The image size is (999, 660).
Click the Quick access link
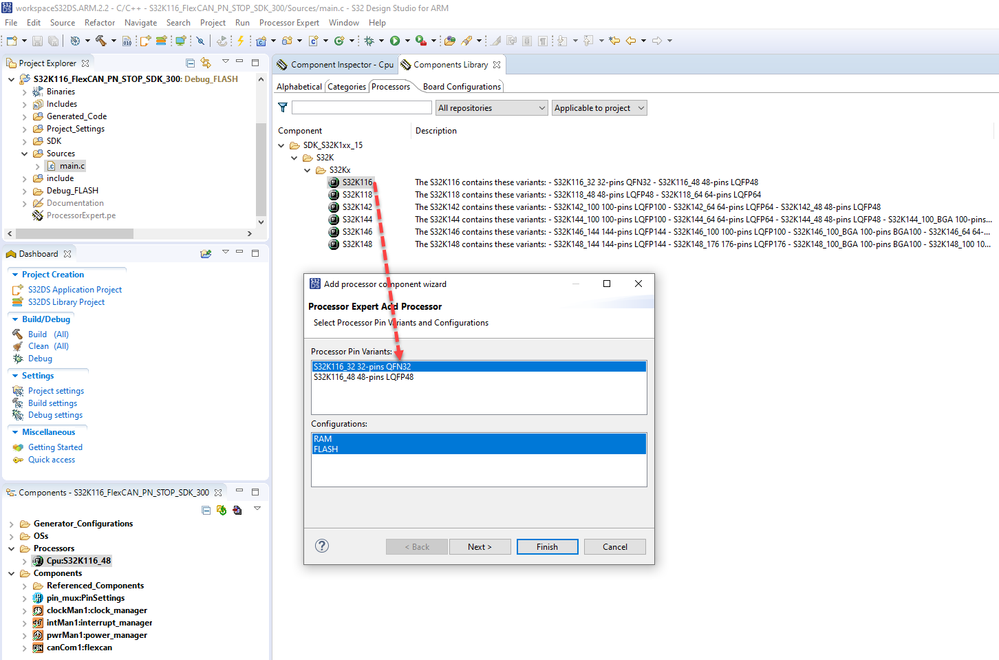tap(51, 460)
